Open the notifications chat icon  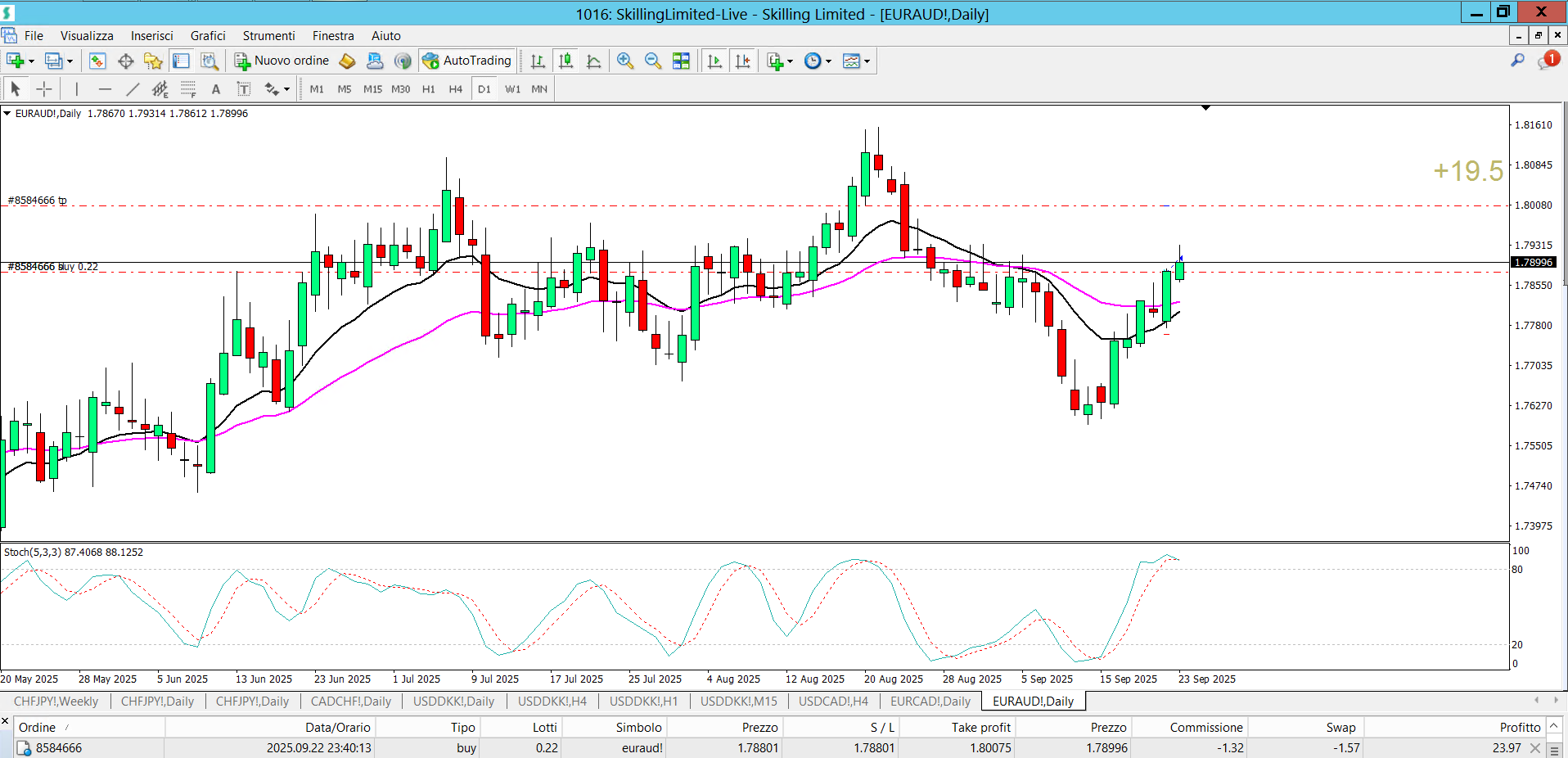[x=1548, y=60]
